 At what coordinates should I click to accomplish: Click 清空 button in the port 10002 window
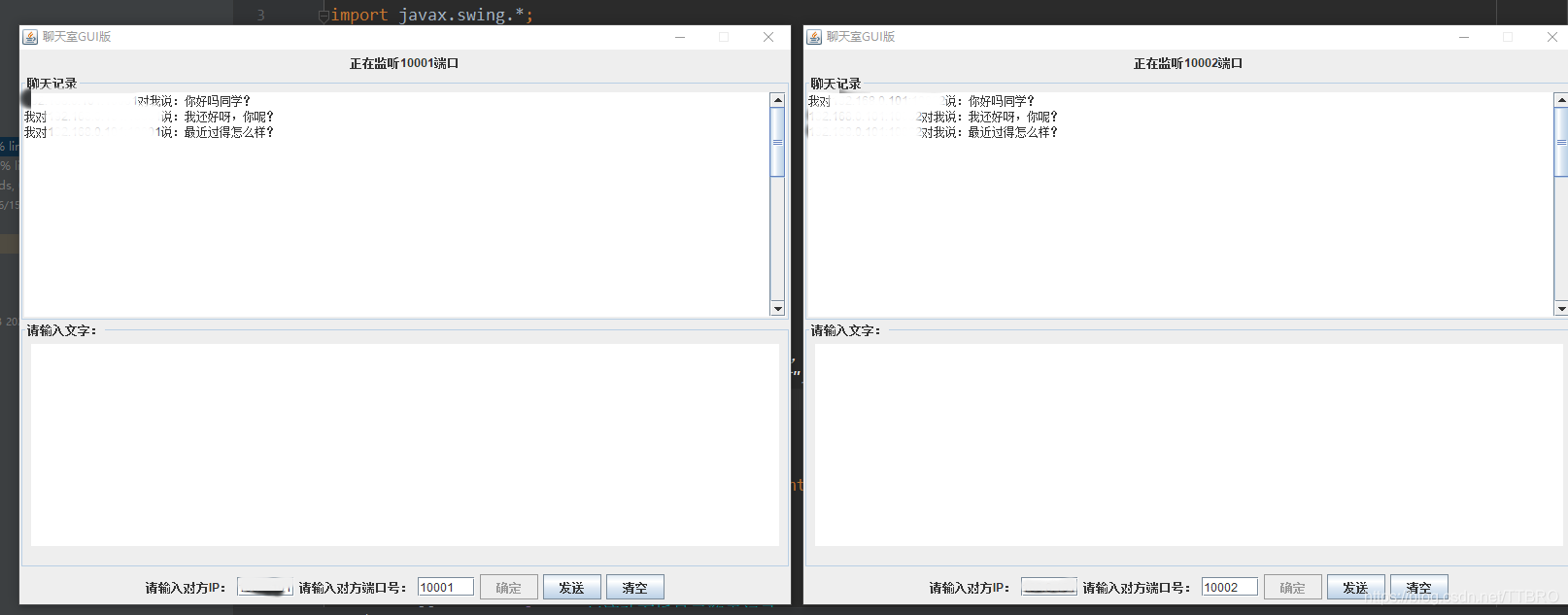(x=1418, y=587)
